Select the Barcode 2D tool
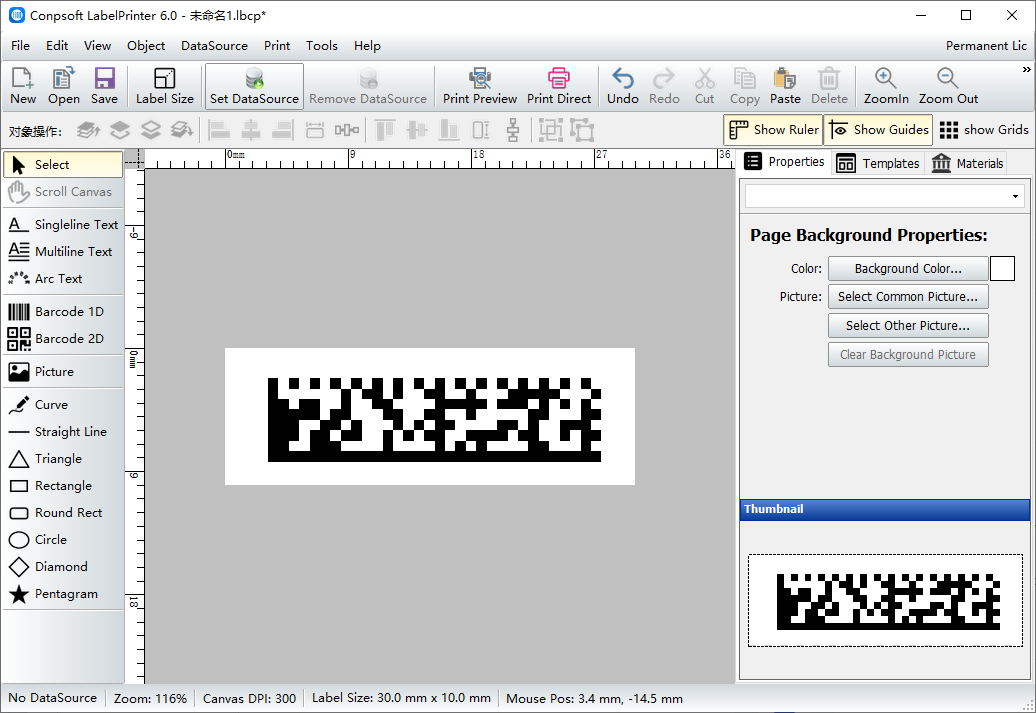 [x=63, y=338]
